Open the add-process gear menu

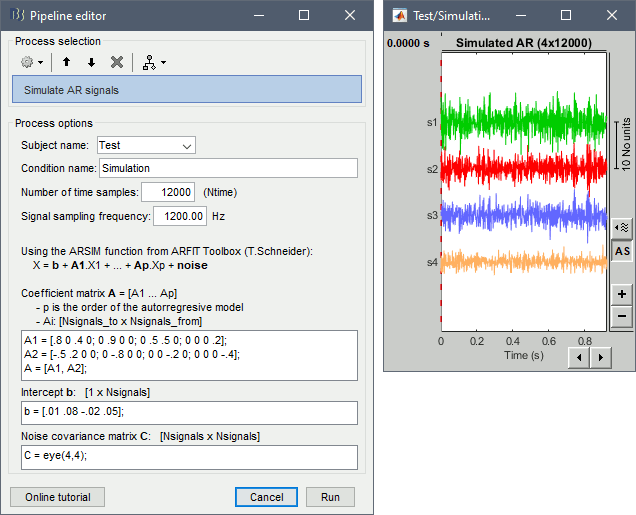31,62
